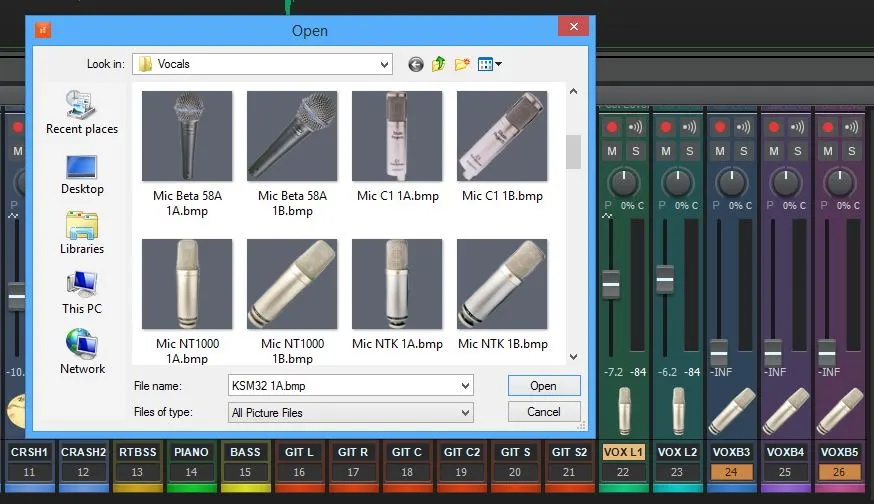Arm recording on the VOXB4 channel
Image resolution: width=874 pixels, height=504 pixels.
(774, 128)
